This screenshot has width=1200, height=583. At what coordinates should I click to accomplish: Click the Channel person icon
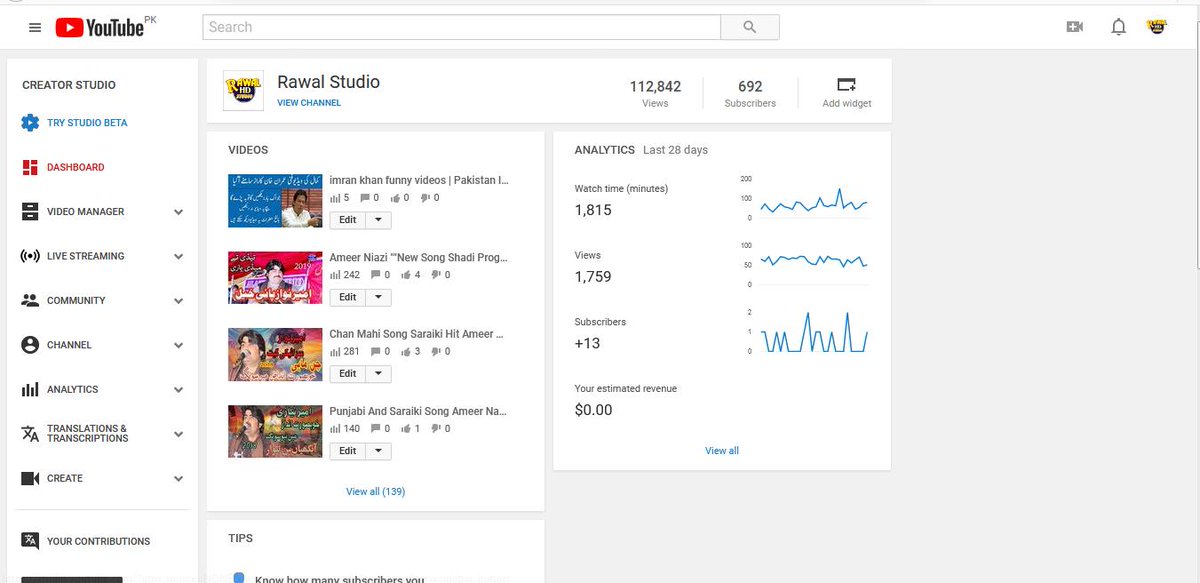point(30,345)
